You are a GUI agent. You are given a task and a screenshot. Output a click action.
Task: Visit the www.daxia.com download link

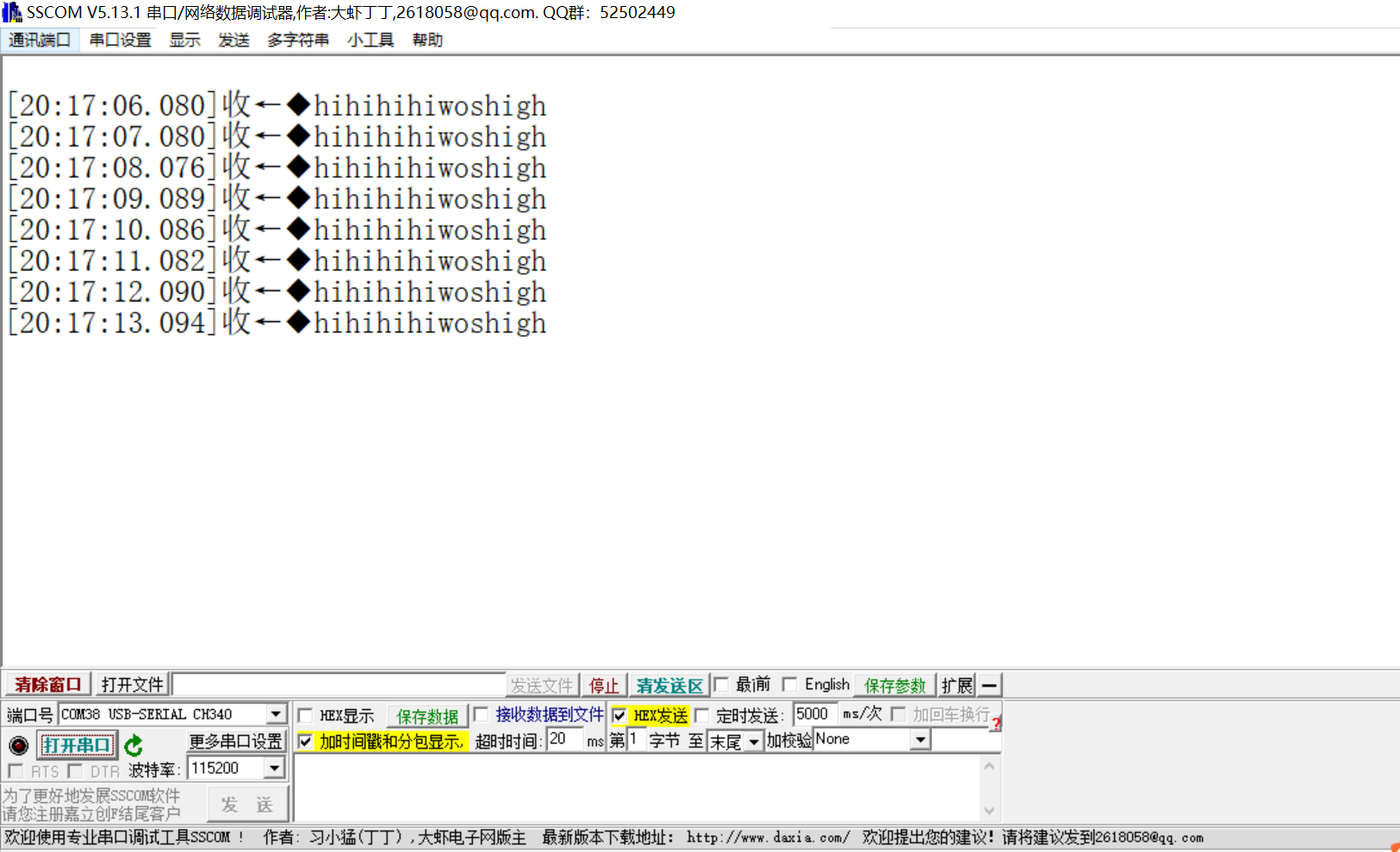coord(765,836)
